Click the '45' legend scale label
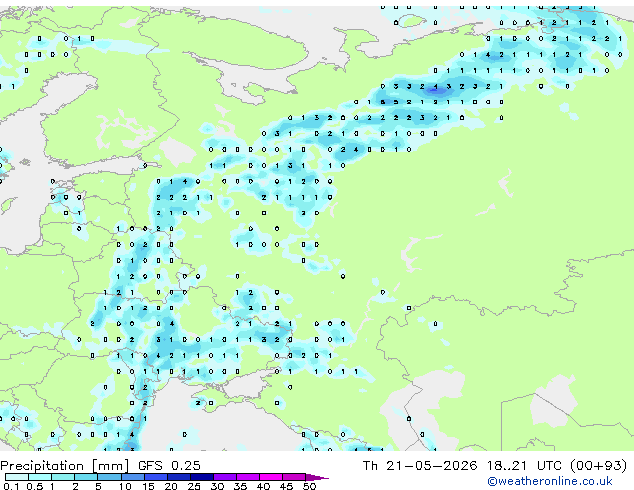This screenshot has width=634, height=490. pos(286,486)
